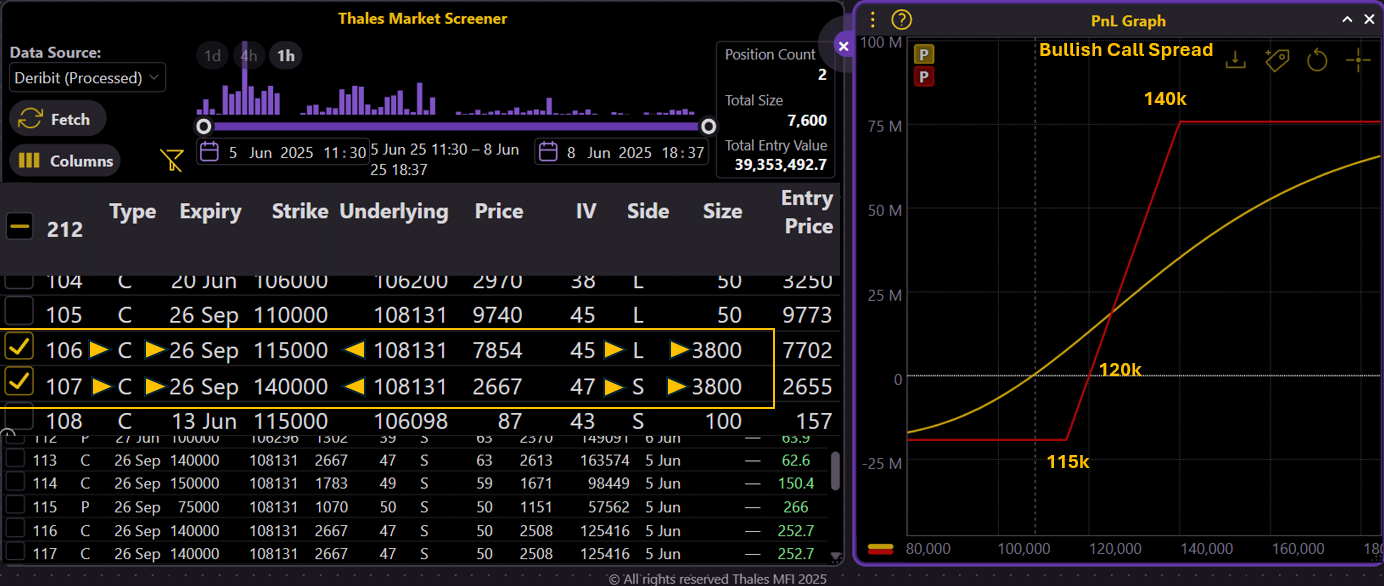
Task: Click strike 110000 in row 105
Action: point(291,315)
